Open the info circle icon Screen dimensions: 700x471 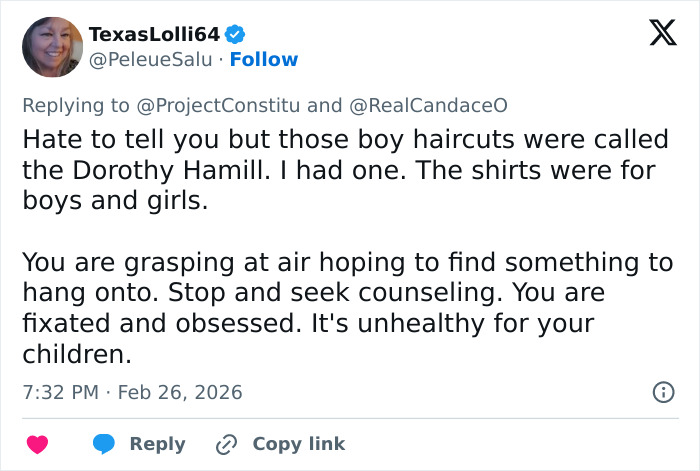(663, 392)
